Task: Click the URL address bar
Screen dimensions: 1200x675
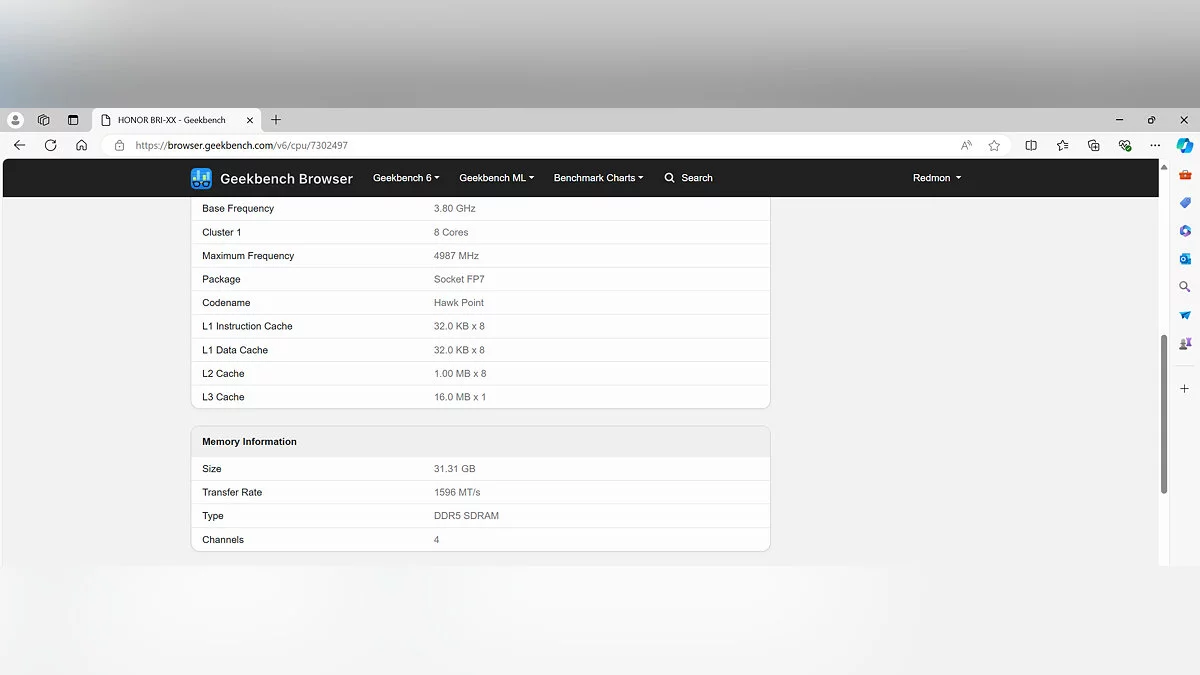Action: pyautogui.click(x=540, y=145)
